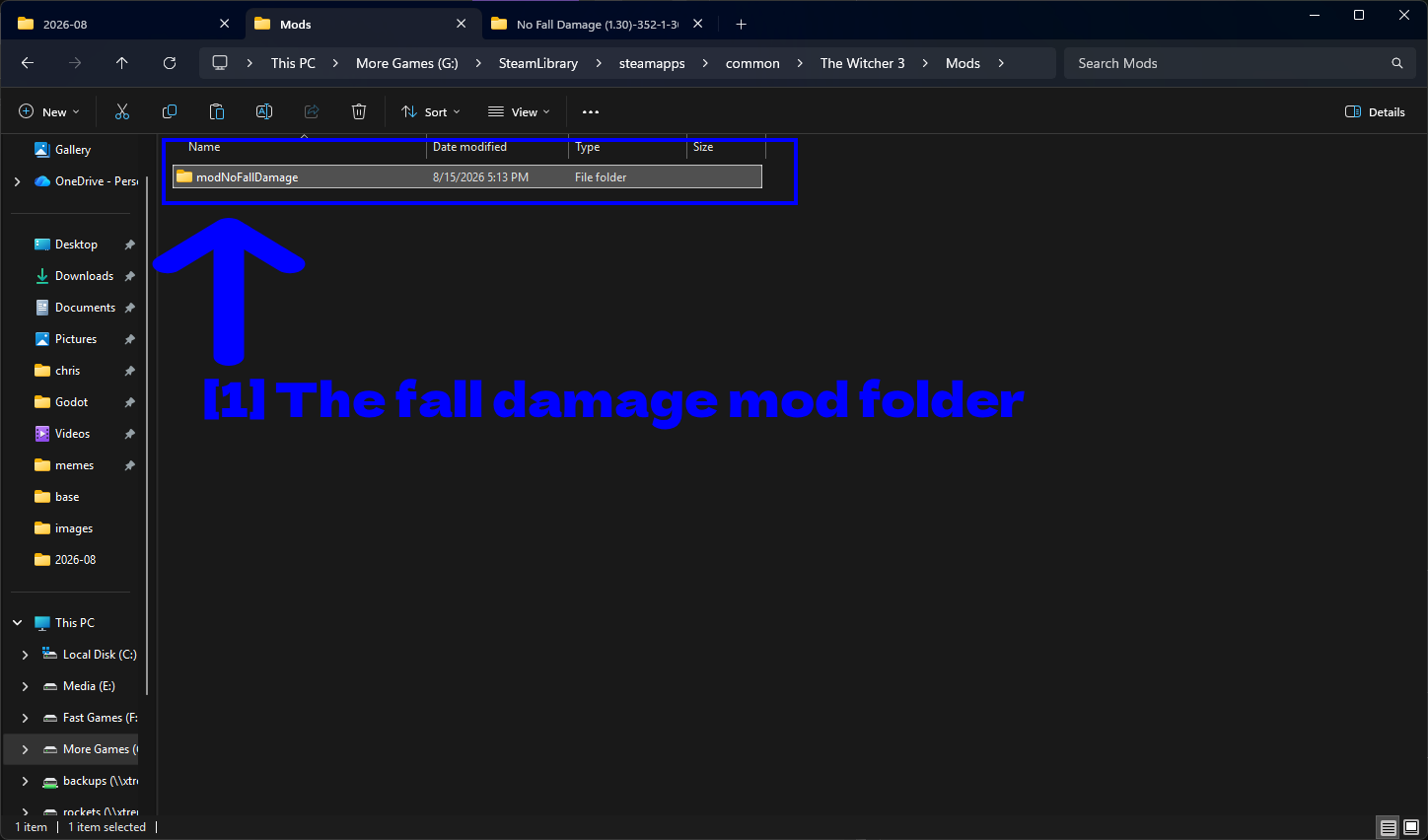This screenshot has width=1428, height=840.
Task: Click More Games (G:) breadcrumb
Action: tap(407, 63)
